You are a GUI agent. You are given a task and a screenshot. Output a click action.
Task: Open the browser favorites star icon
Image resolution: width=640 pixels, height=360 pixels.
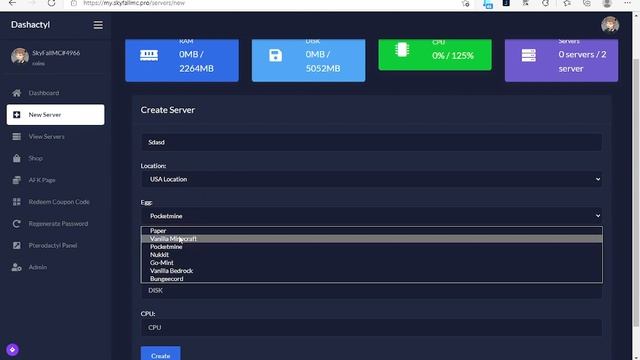[x=567, y=3]
